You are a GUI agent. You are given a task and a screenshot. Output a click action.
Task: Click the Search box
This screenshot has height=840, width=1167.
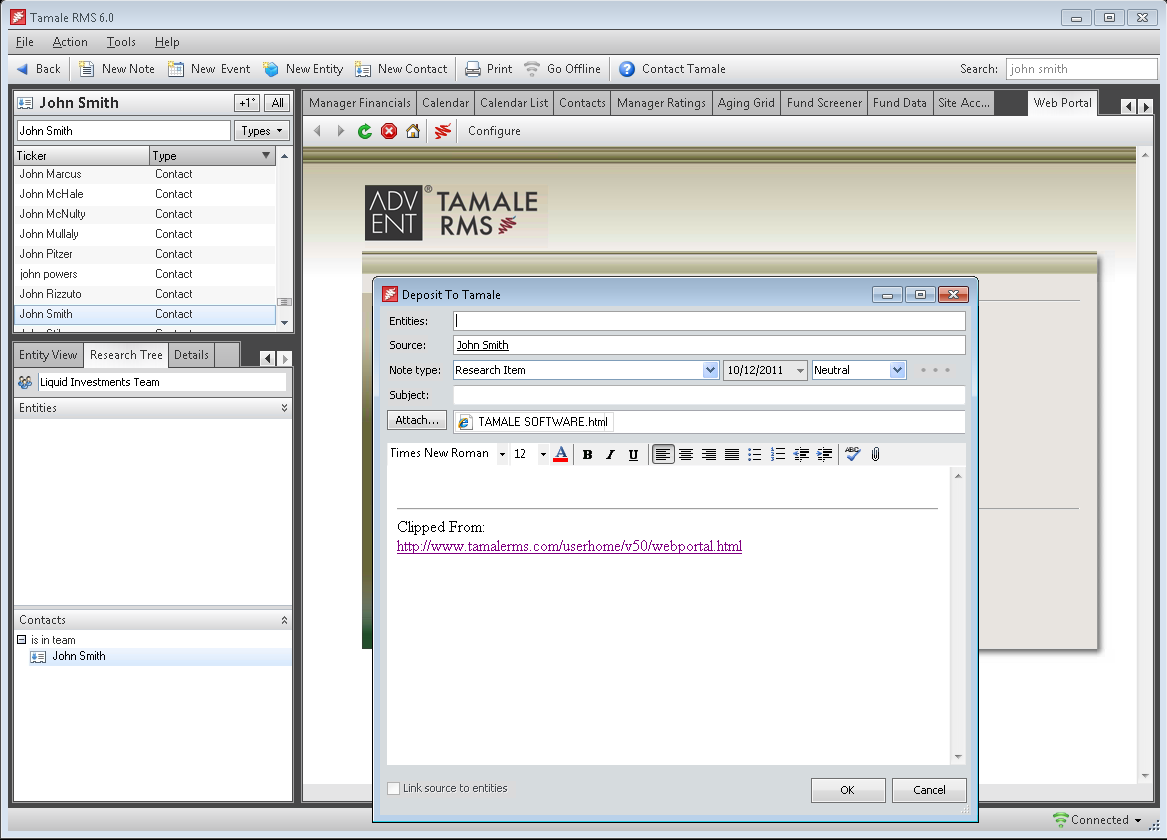point(1081,69)
